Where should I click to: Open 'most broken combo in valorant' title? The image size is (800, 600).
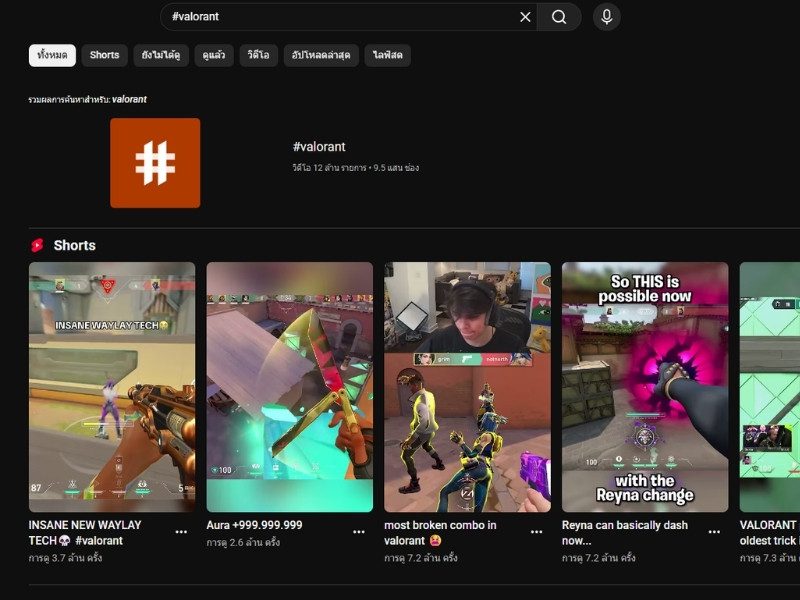coord(440,533)
